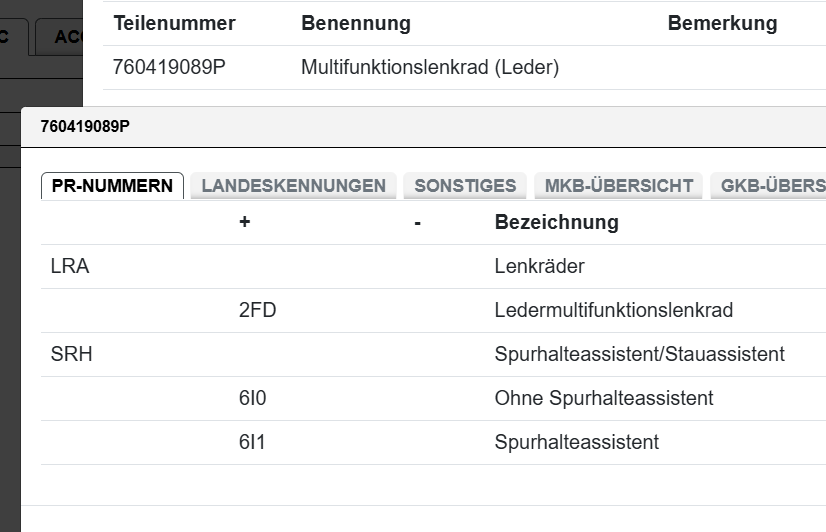Select the Multifunktionslenkrad (Leder) table row
This screenshot has width=826, height=532.
click(x=430, y=68)
